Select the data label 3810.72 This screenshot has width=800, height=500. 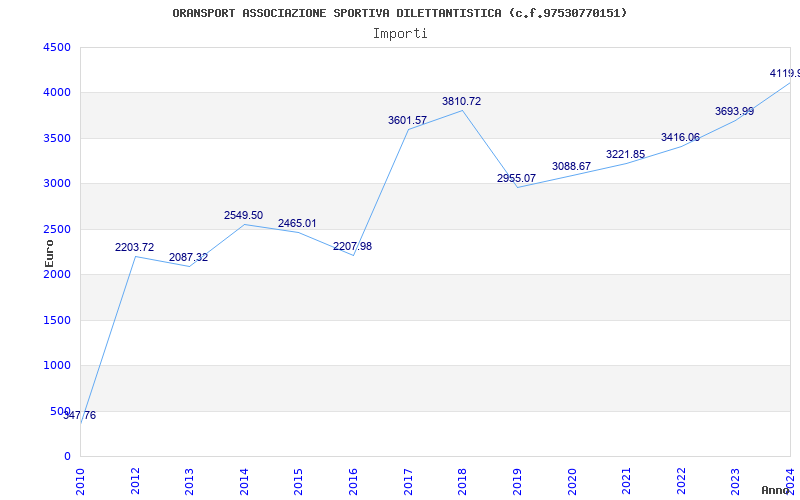click(x=461, y=102)
